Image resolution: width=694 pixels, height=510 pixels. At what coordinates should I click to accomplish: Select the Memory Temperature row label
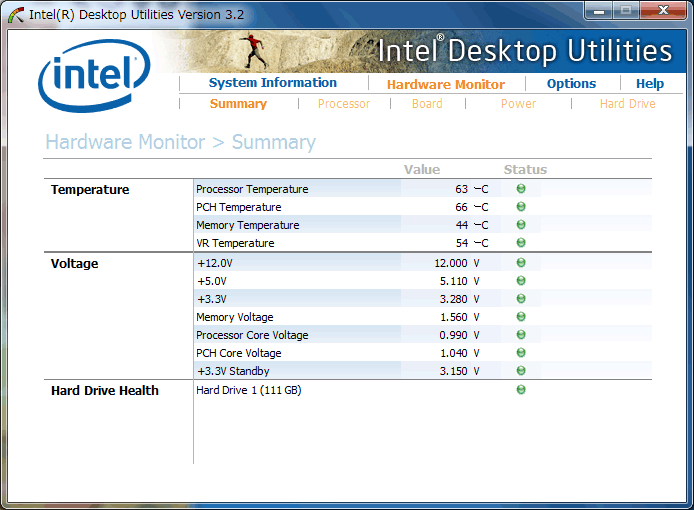(x=248, y=225)
